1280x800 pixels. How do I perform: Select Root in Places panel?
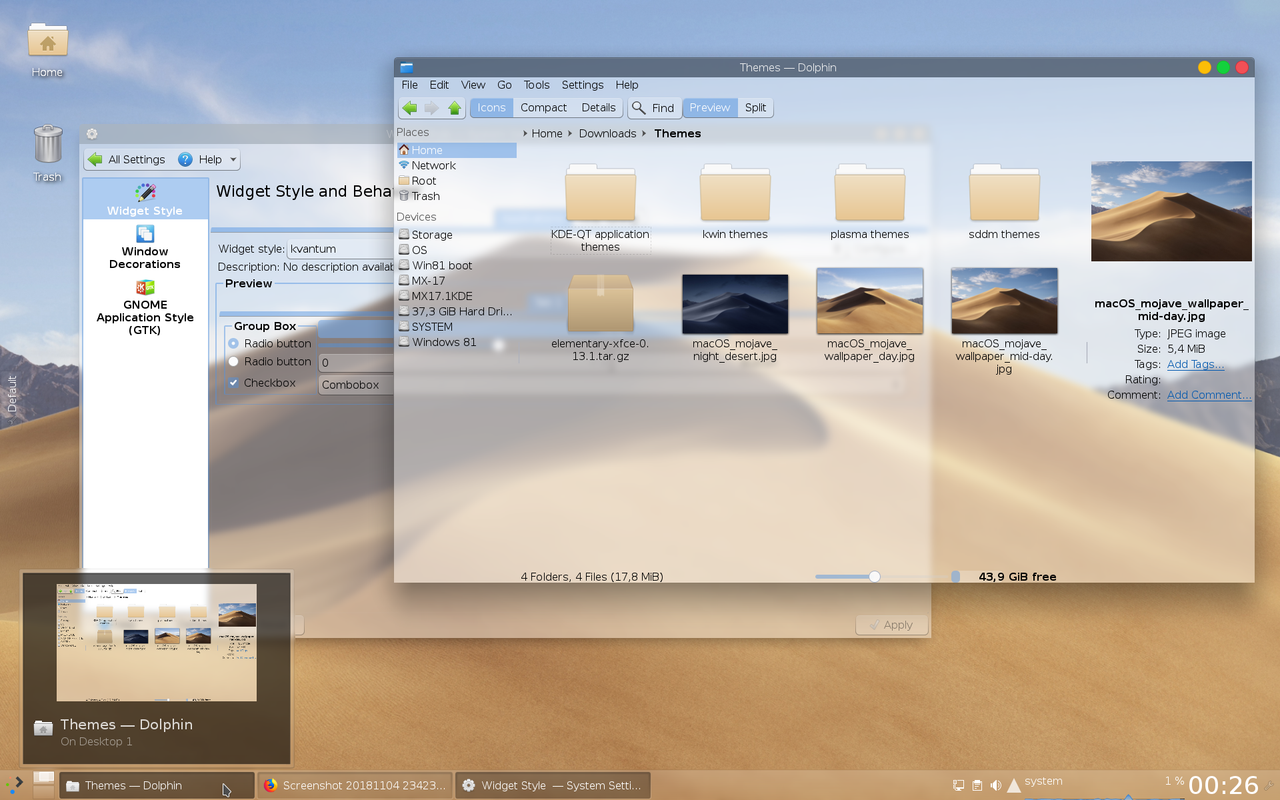point(456,181)
